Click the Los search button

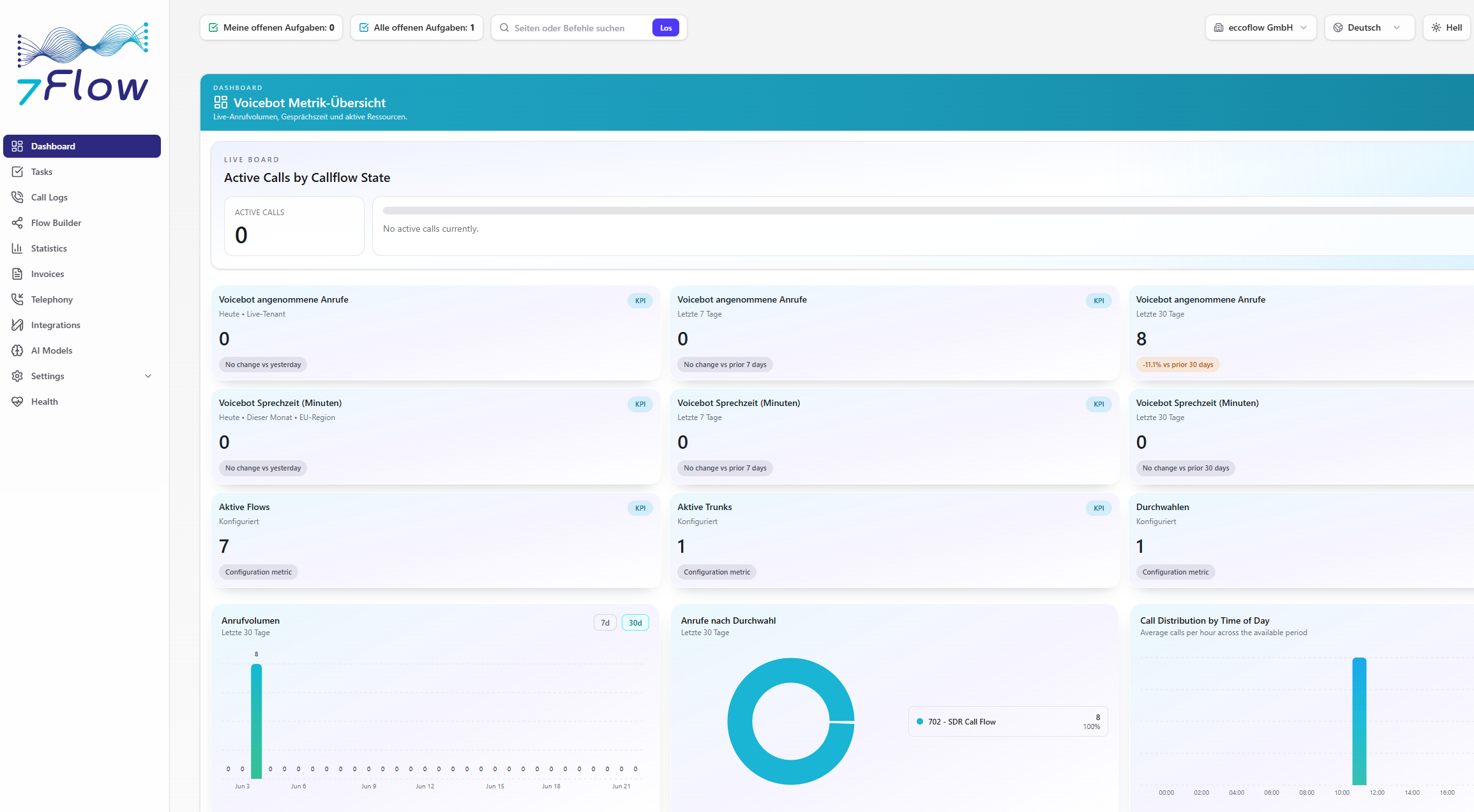click(666, 27)
